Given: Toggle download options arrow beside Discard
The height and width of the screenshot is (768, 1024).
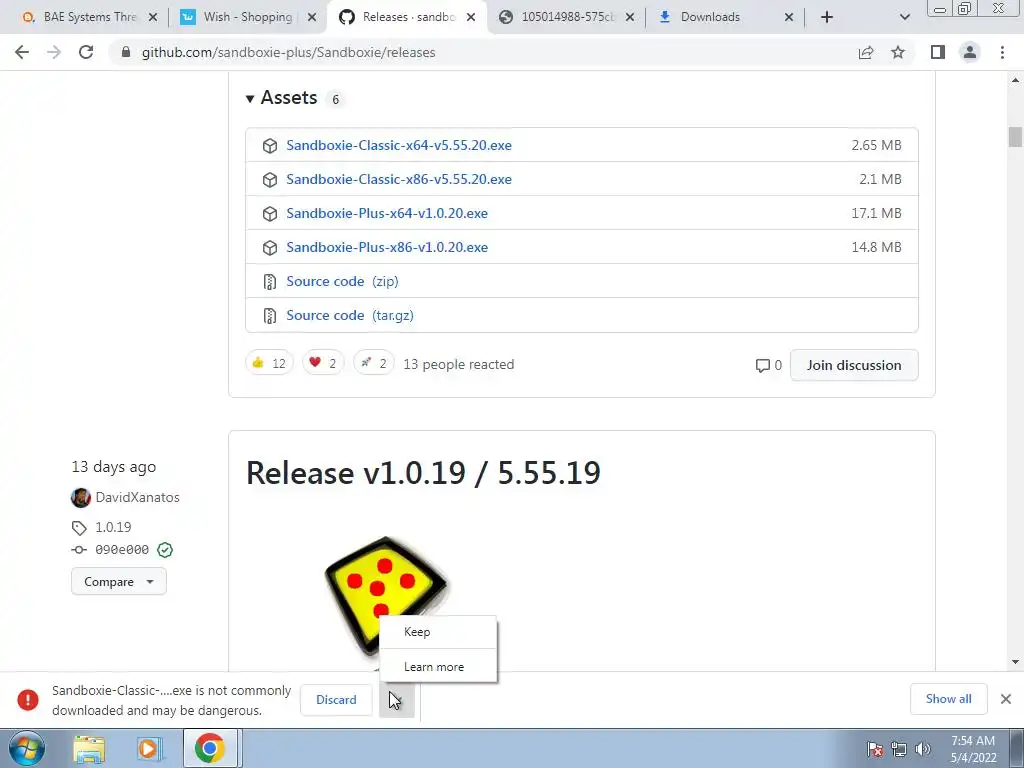Looking at the screenshot, I should (396, 700).
